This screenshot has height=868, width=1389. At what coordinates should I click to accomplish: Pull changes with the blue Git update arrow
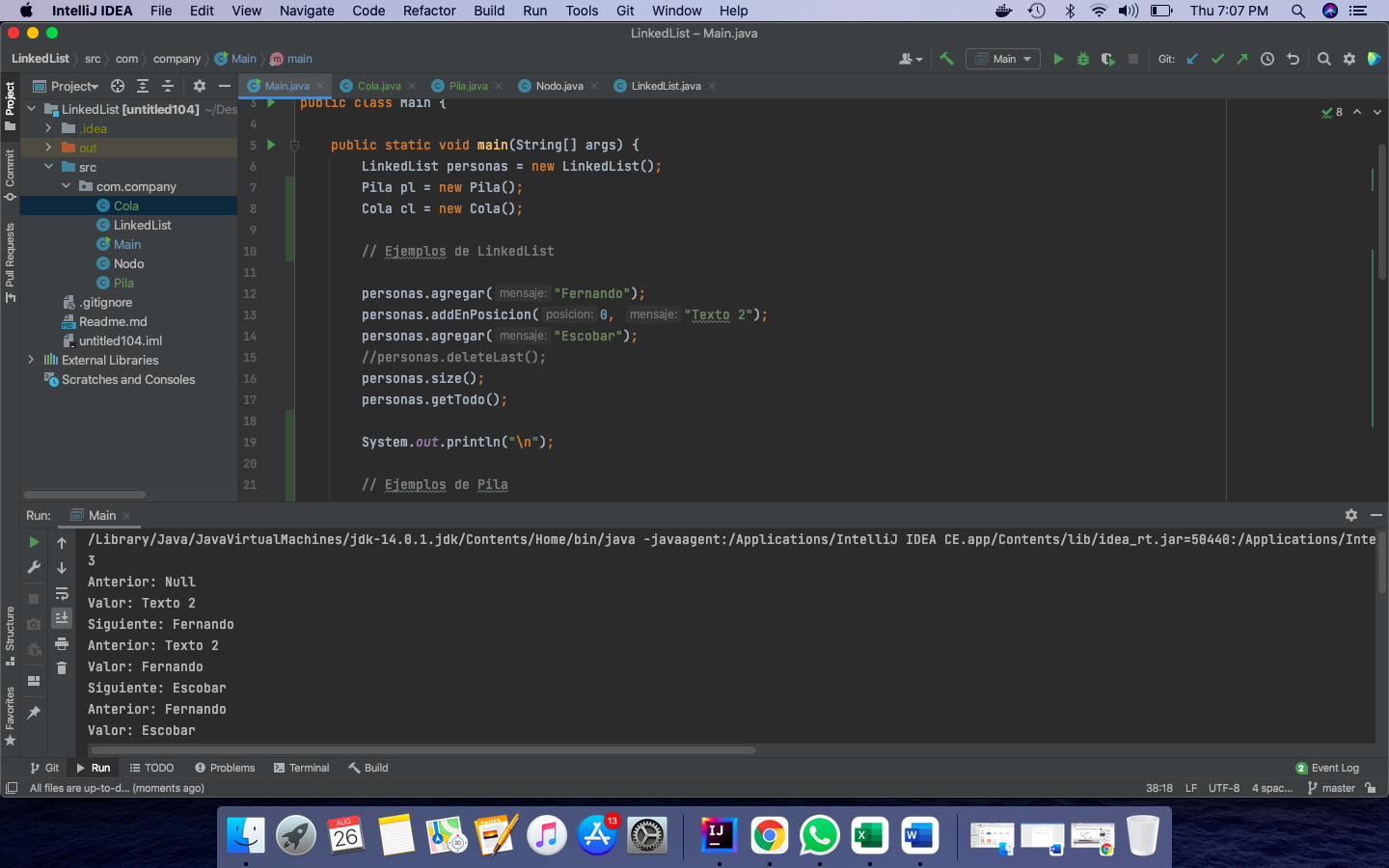pyautogui.click(x=1192, y=59)
